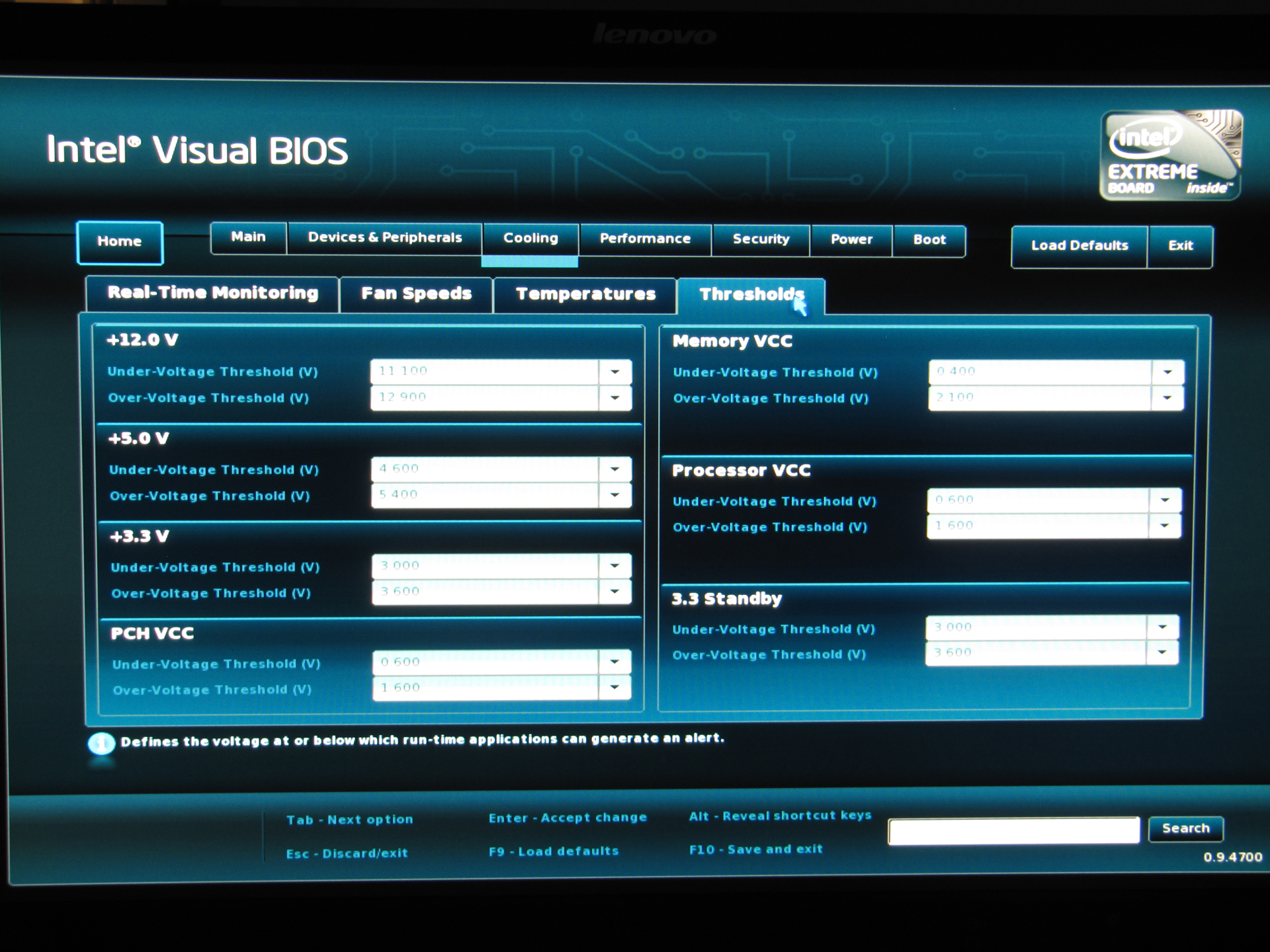Click the 'Processor VCC' section heading
This screenshot has width=1270, height=952.
tap(741, 471)
